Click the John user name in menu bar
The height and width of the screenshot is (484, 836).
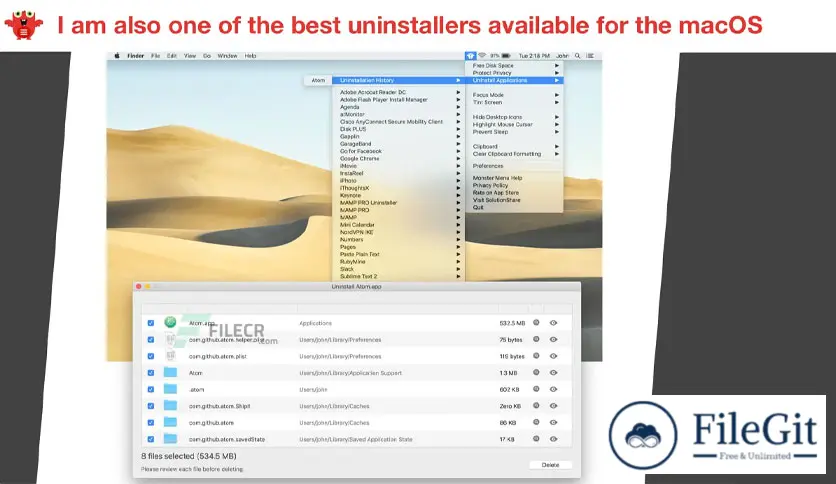point(562,55)
